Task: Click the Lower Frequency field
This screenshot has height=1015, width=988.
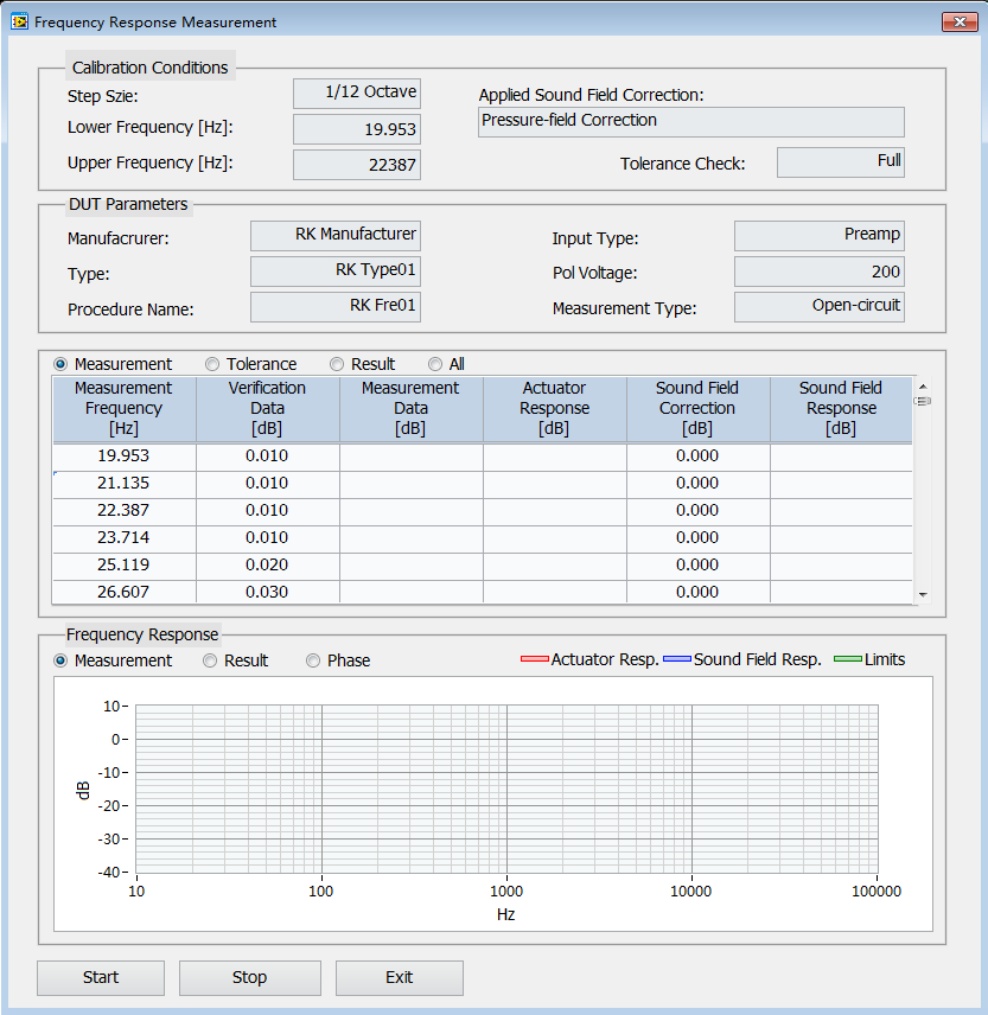Action: click(357, 130)
